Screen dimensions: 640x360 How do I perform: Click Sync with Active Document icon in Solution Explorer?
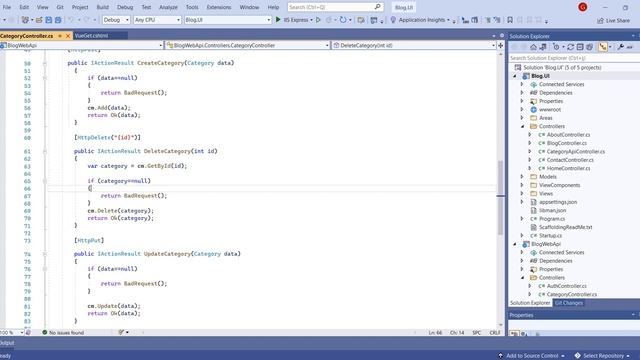571,47
